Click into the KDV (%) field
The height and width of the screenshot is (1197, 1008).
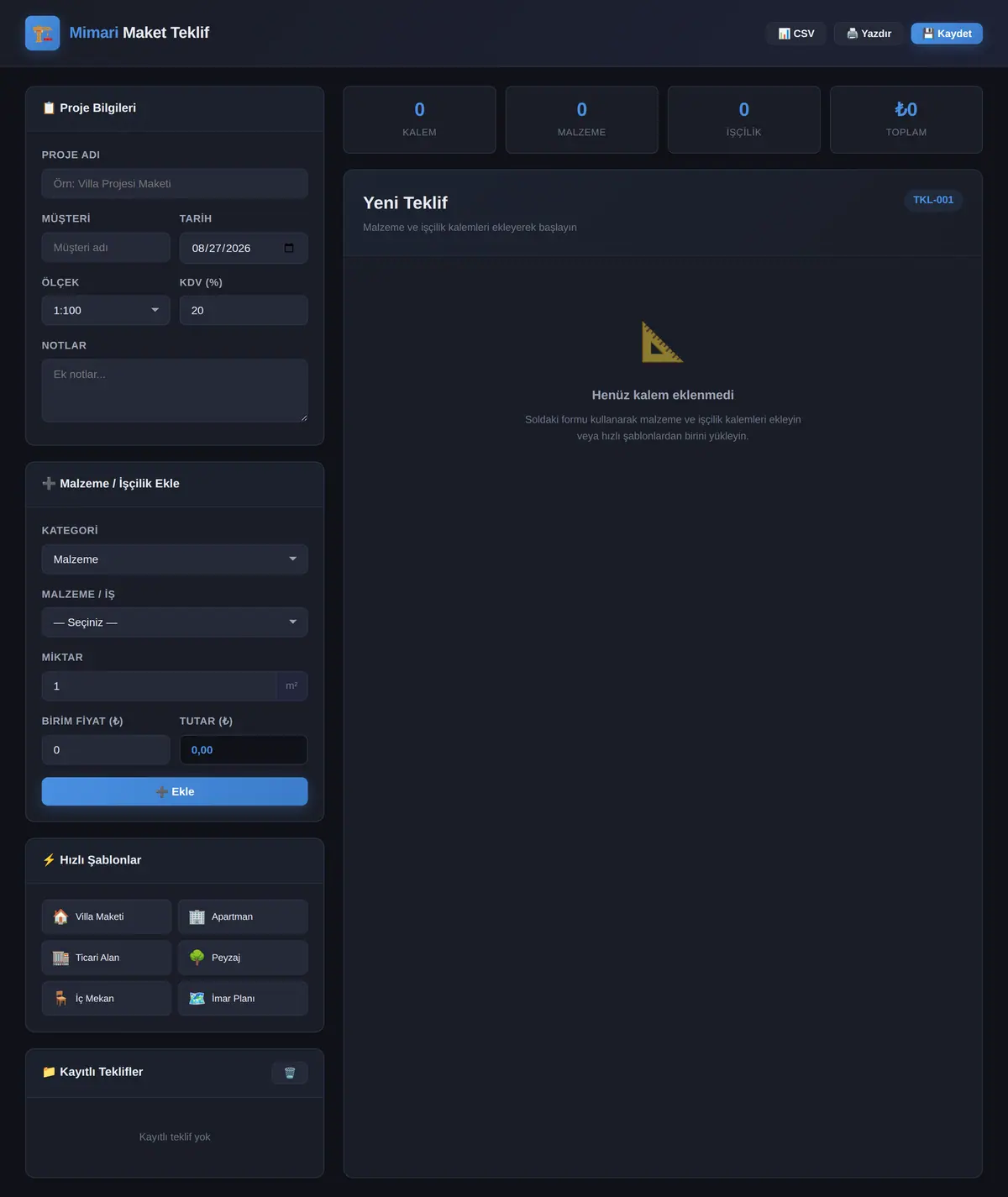pyautogui.click(x=244, y=311)
